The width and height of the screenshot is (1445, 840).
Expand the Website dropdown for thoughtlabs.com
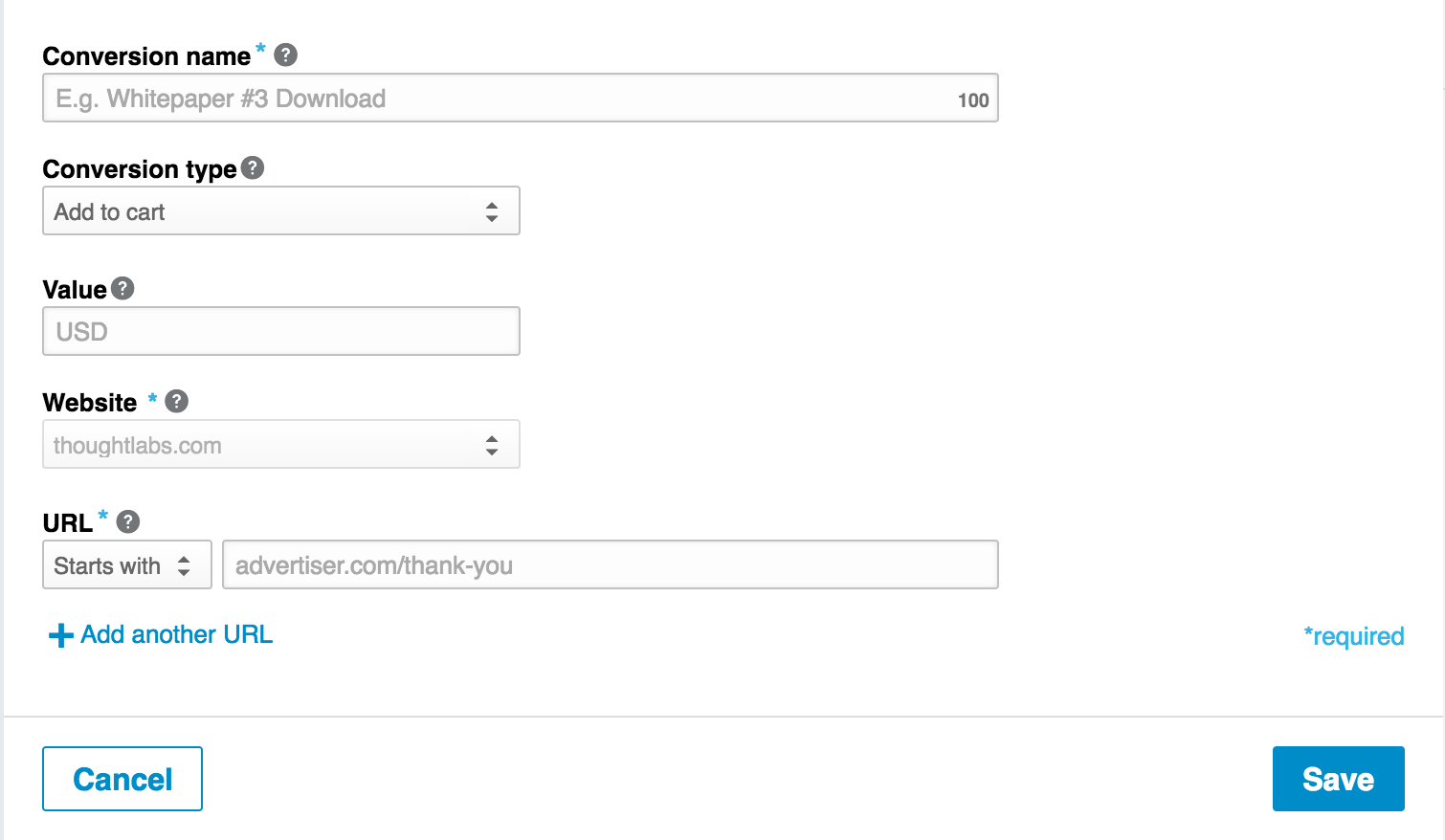tap(280, 444)
